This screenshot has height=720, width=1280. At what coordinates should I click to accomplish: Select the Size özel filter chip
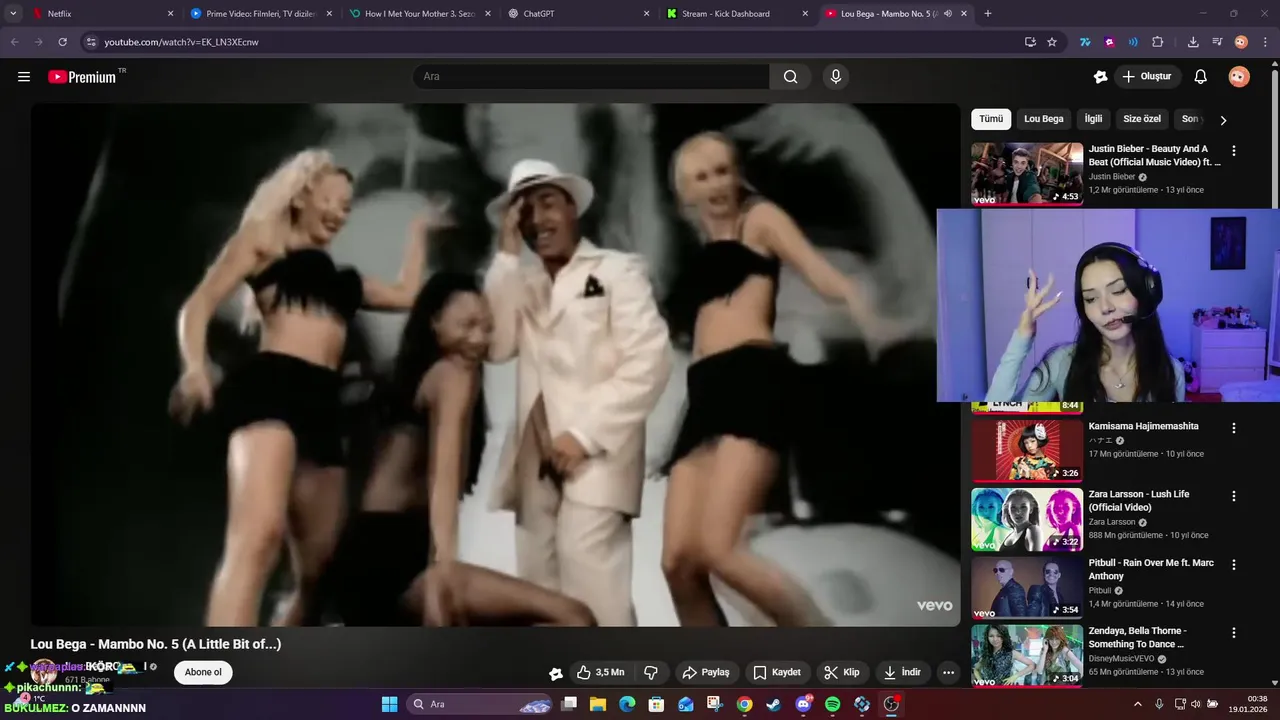coord(1142,119)
